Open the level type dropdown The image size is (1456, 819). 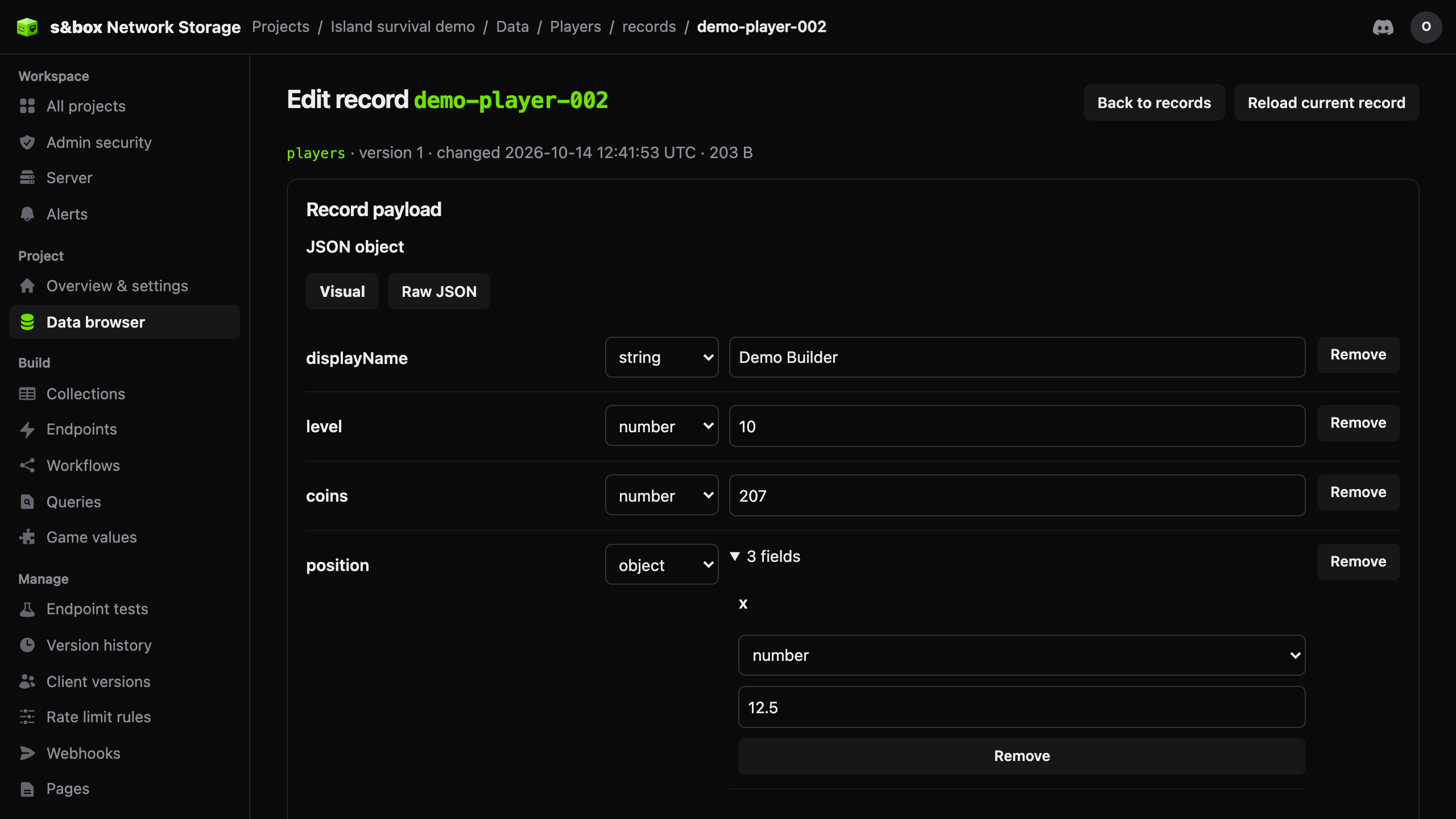[661, 426]
